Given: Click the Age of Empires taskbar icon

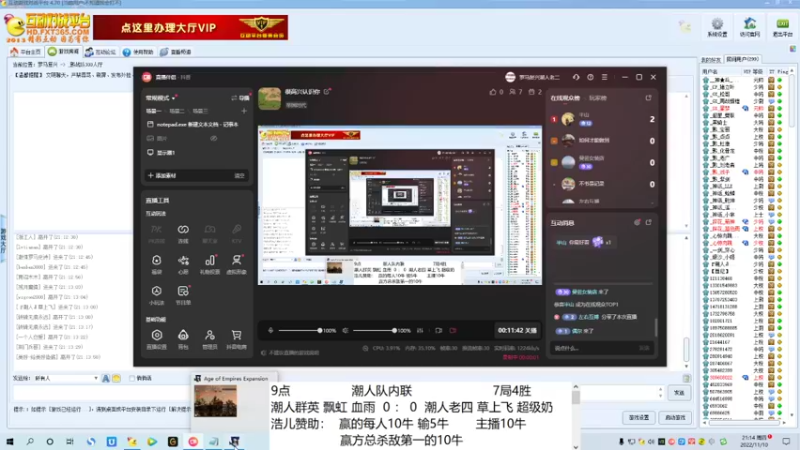Looking at the screenshot, I should coord(234,441).
